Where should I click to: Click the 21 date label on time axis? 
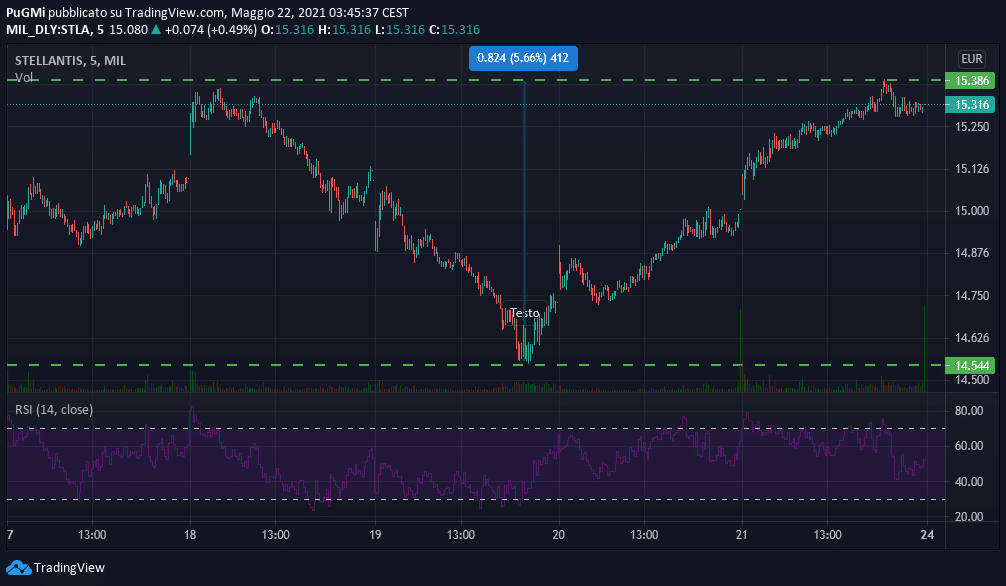tap(742, 535)
